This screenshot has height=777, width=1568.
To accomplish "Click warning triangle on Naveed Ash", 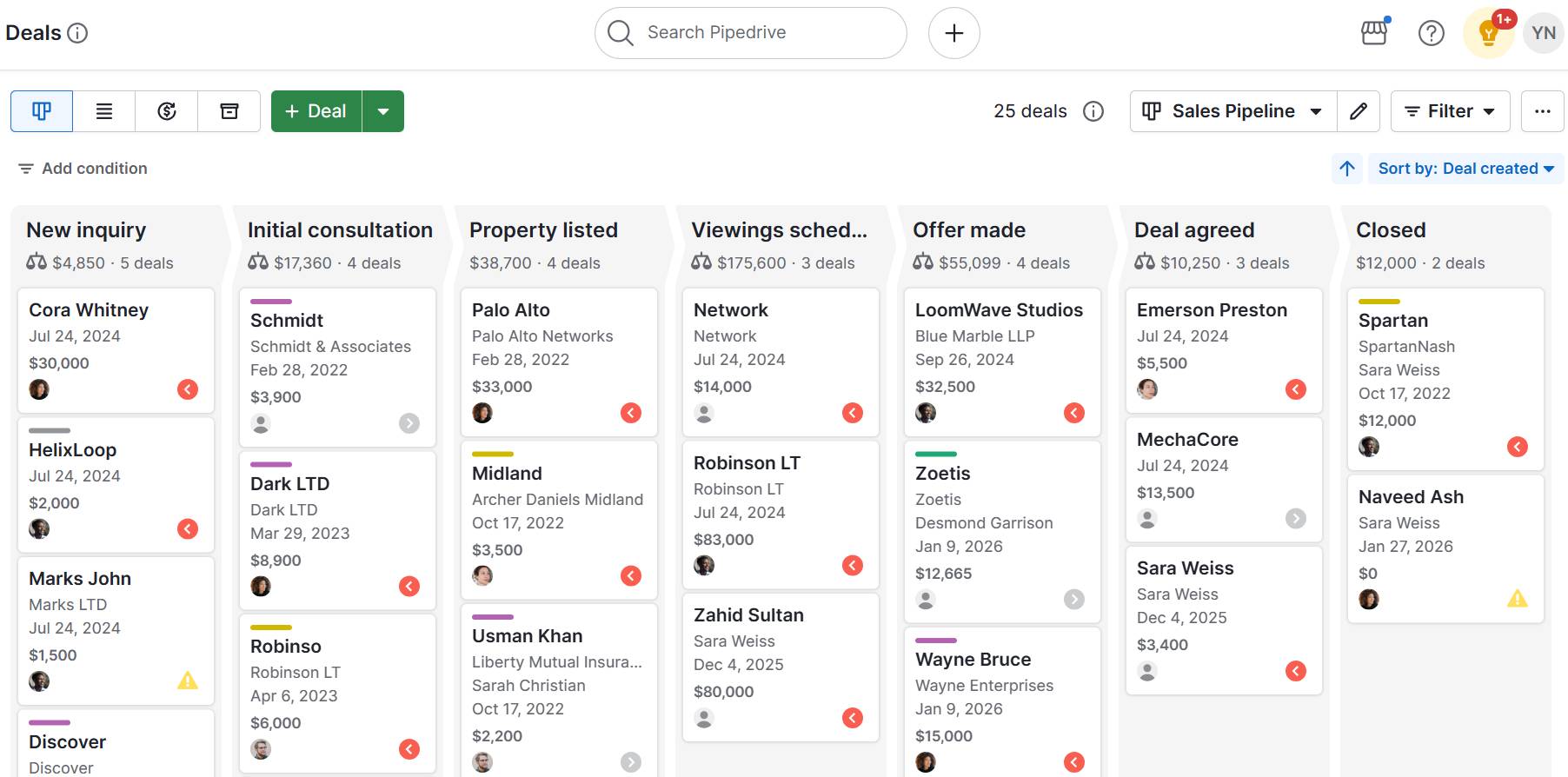I will coord(1518,598).
